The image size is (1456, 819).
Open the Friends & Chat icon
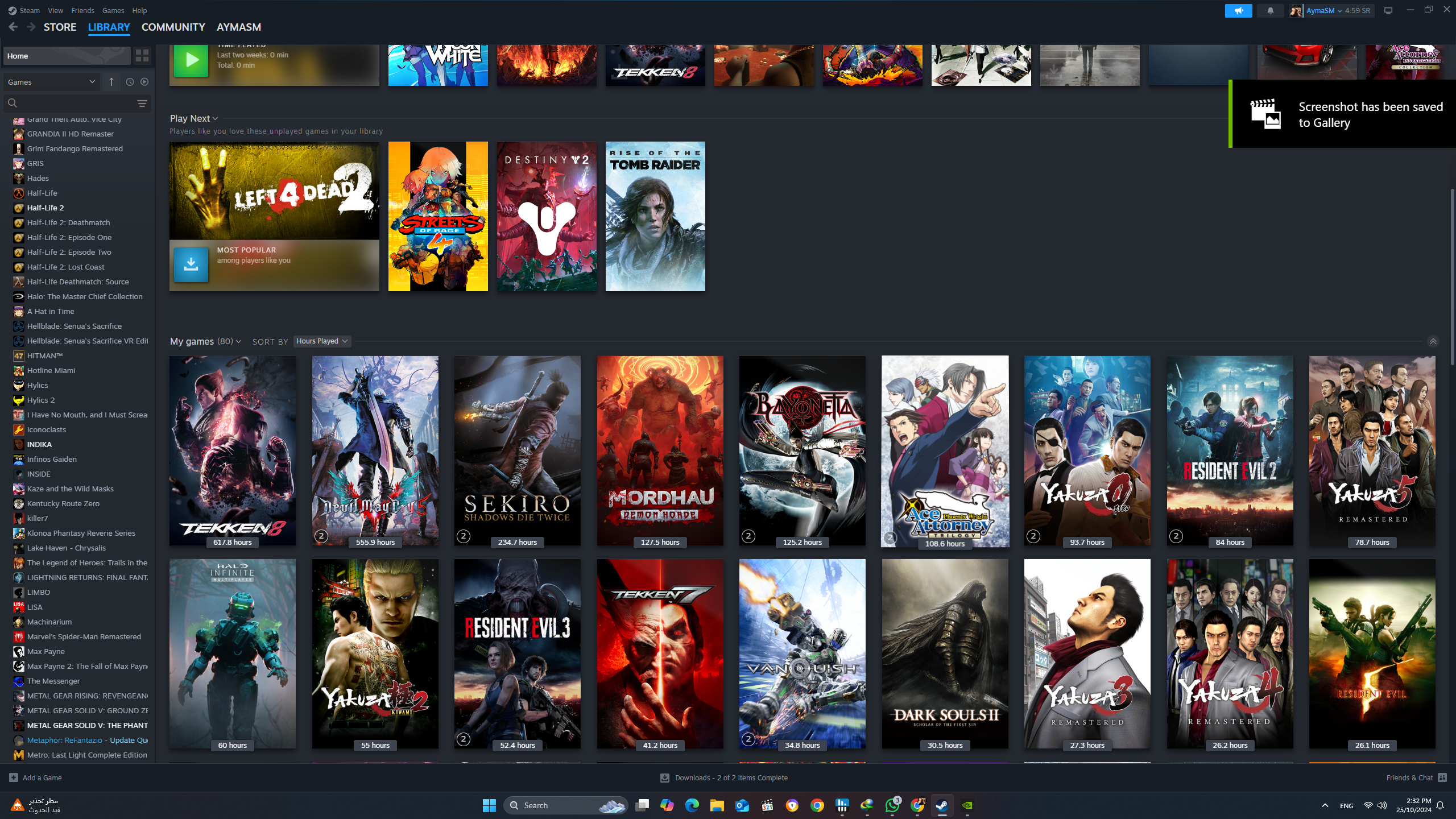click(1442, 777)
